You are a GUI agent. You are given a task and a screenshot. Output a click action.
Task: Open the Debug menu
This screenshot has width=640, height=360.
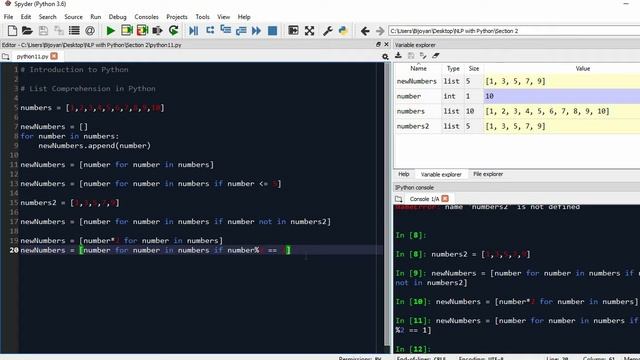click(x=118, y=17)
